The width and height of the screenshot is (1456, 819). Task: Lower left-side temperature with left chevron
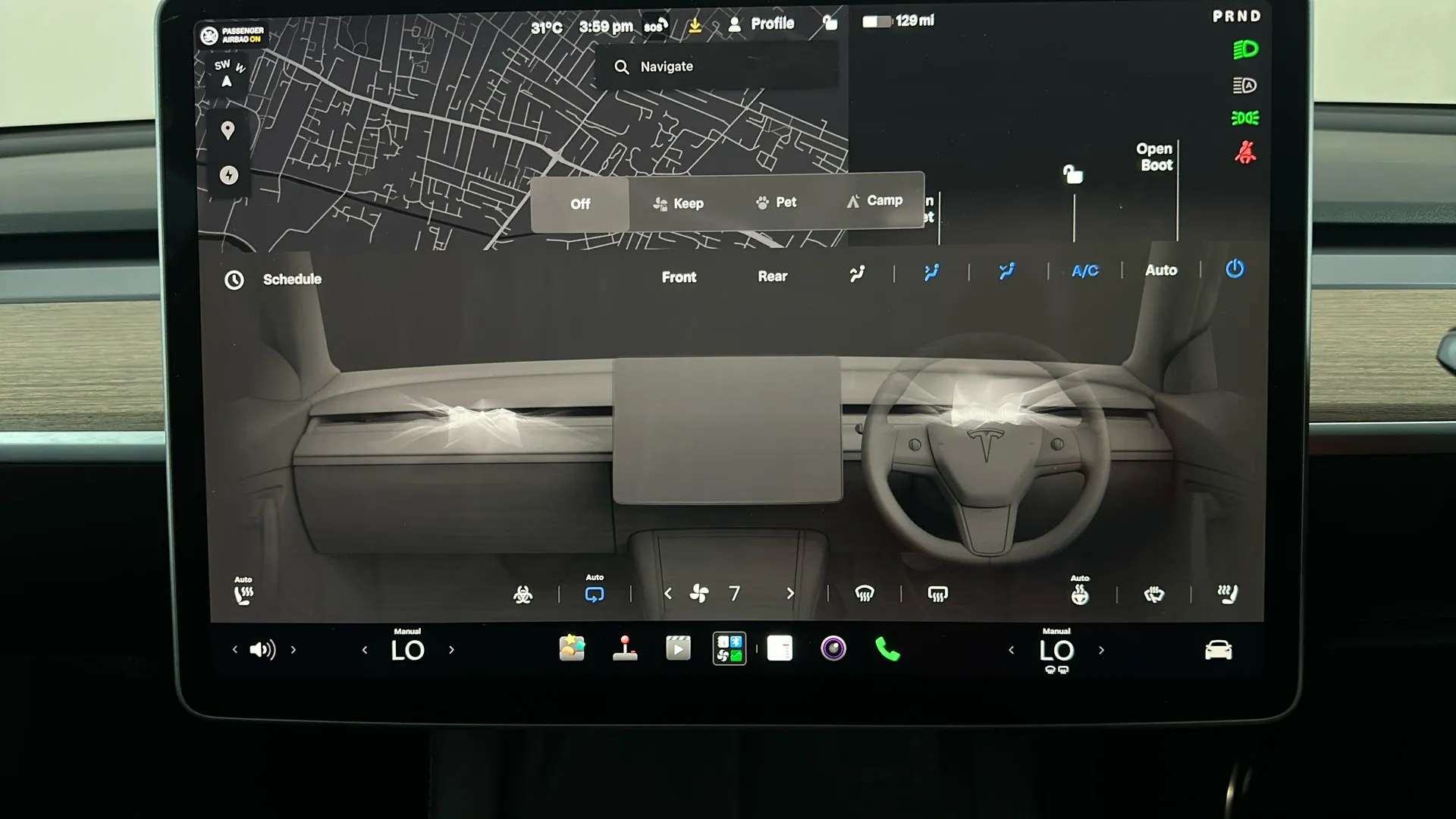point(365,651)
